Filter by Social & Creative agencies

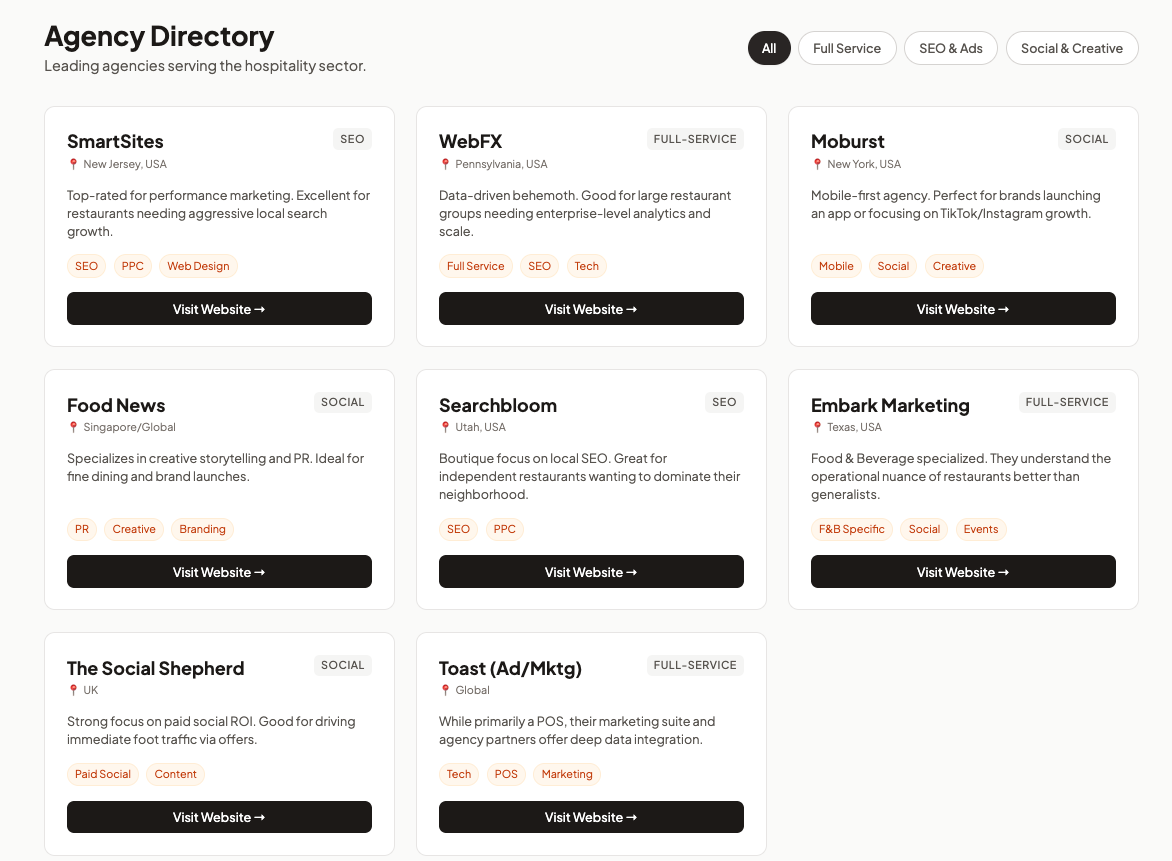click(1072, 48)
